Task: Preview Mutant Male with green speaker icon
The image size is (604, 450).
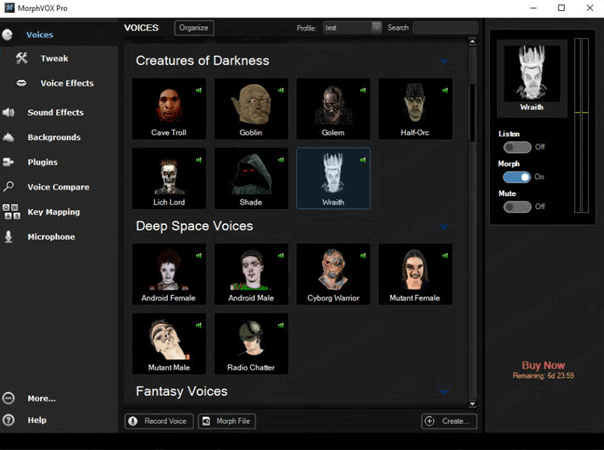Action: [198, 325]
